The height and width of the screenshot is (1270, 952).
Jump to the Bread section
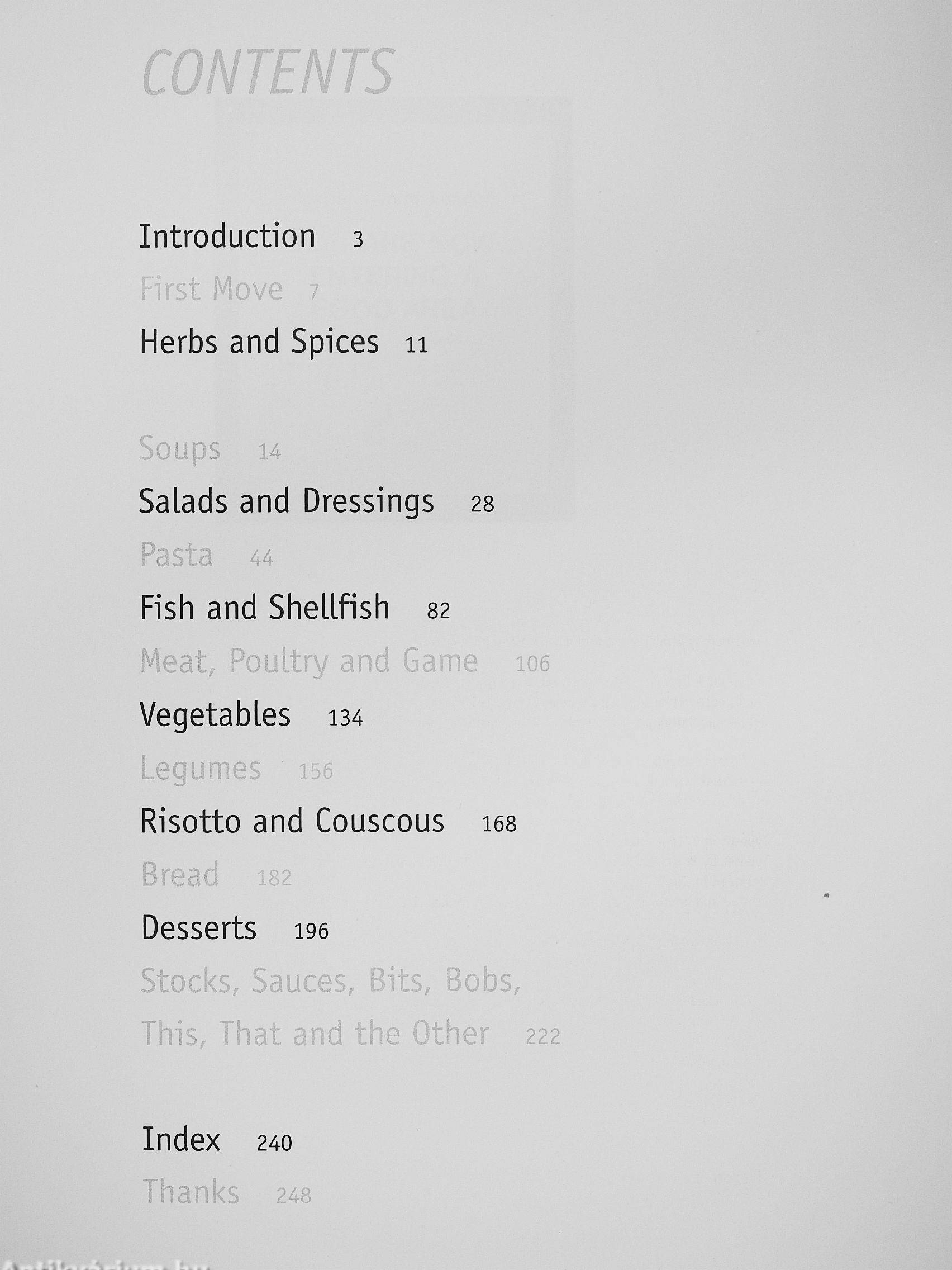pos(180,874)
